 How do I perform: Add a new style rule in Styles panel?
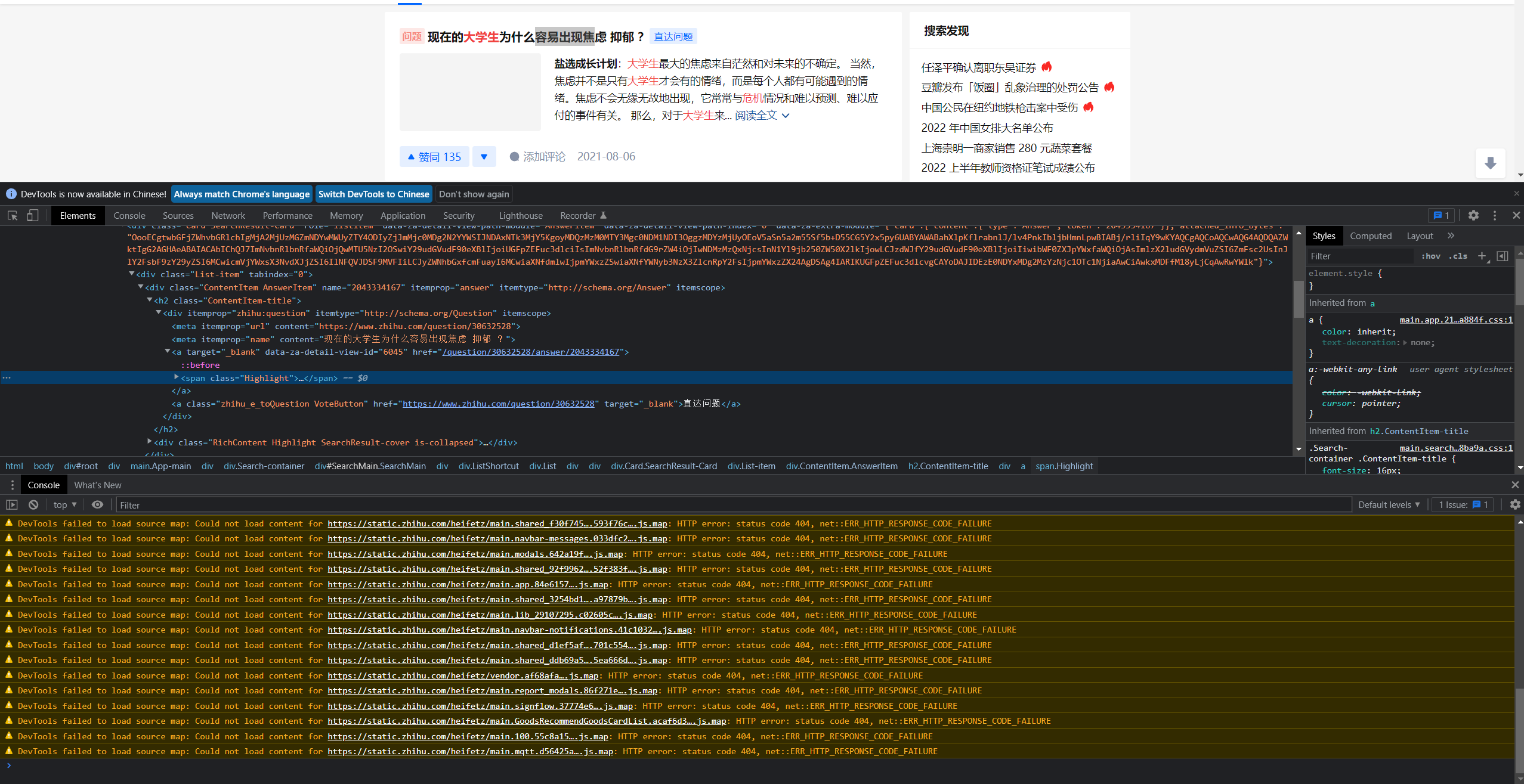coord(1483,256)
